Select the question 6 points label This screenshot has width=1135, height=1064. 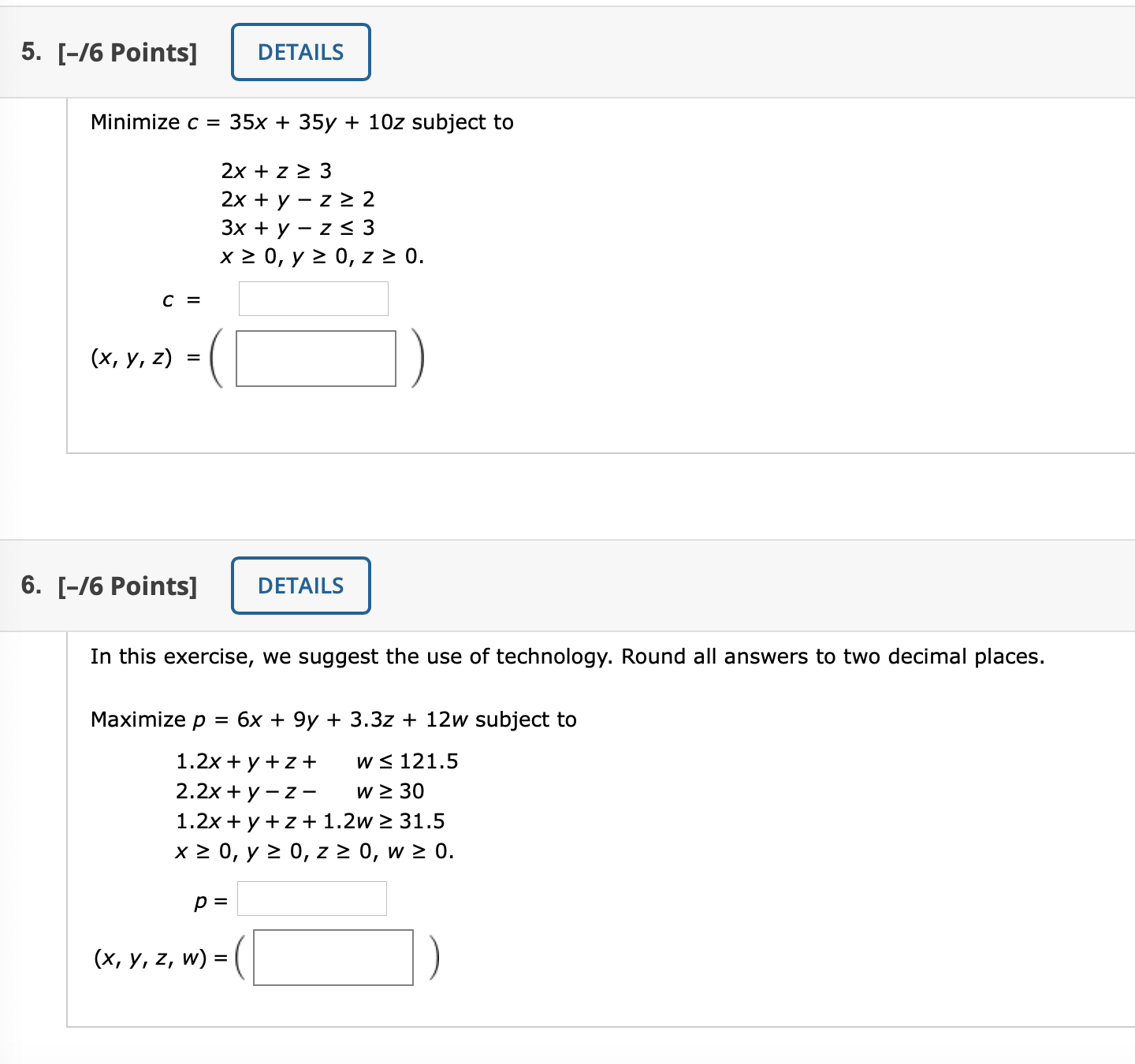(x=125, y=586)
